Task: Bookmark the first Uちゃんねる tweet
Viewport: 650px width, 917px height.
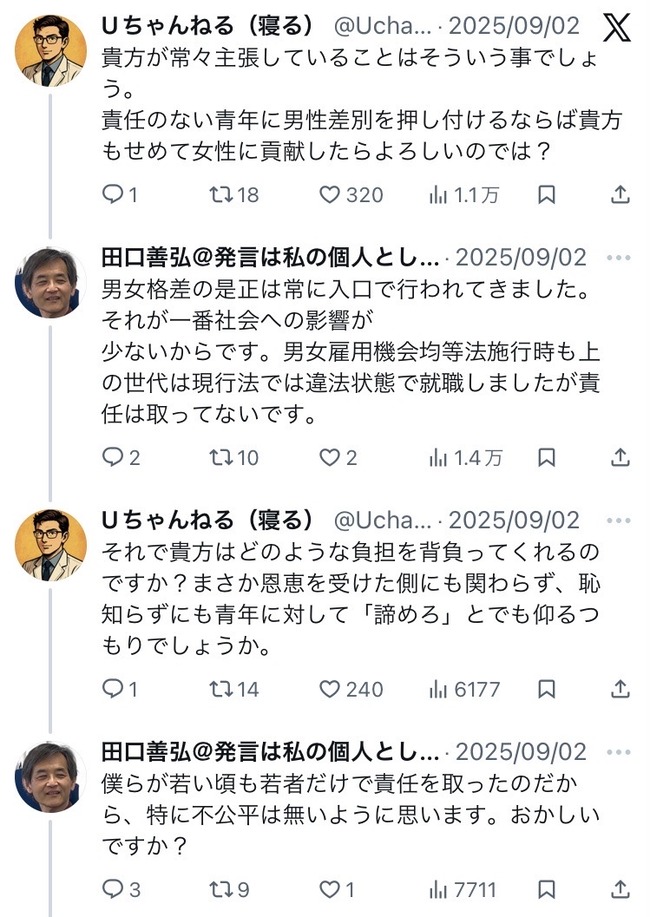Action: coord(547,194)
